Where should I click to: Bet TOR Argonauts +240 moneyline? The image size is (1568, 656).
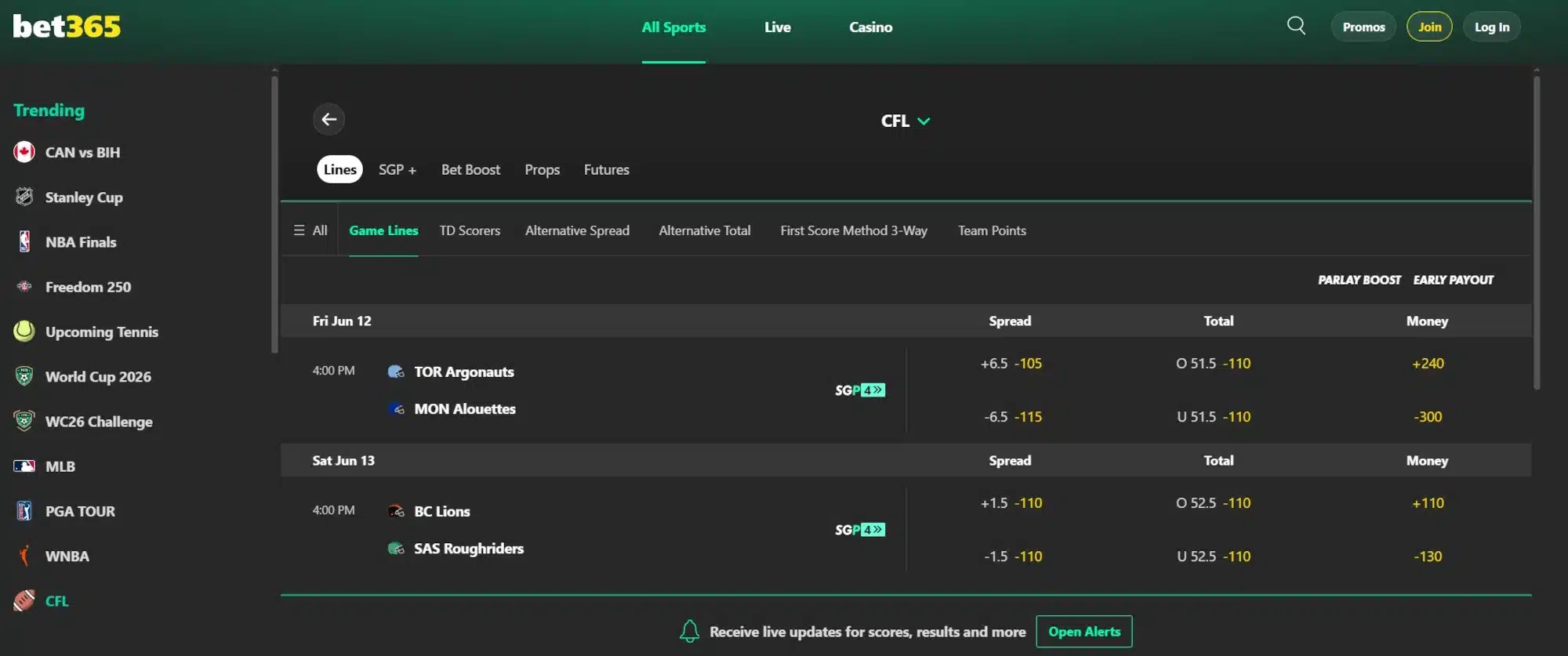click(x=1428, y=364)
